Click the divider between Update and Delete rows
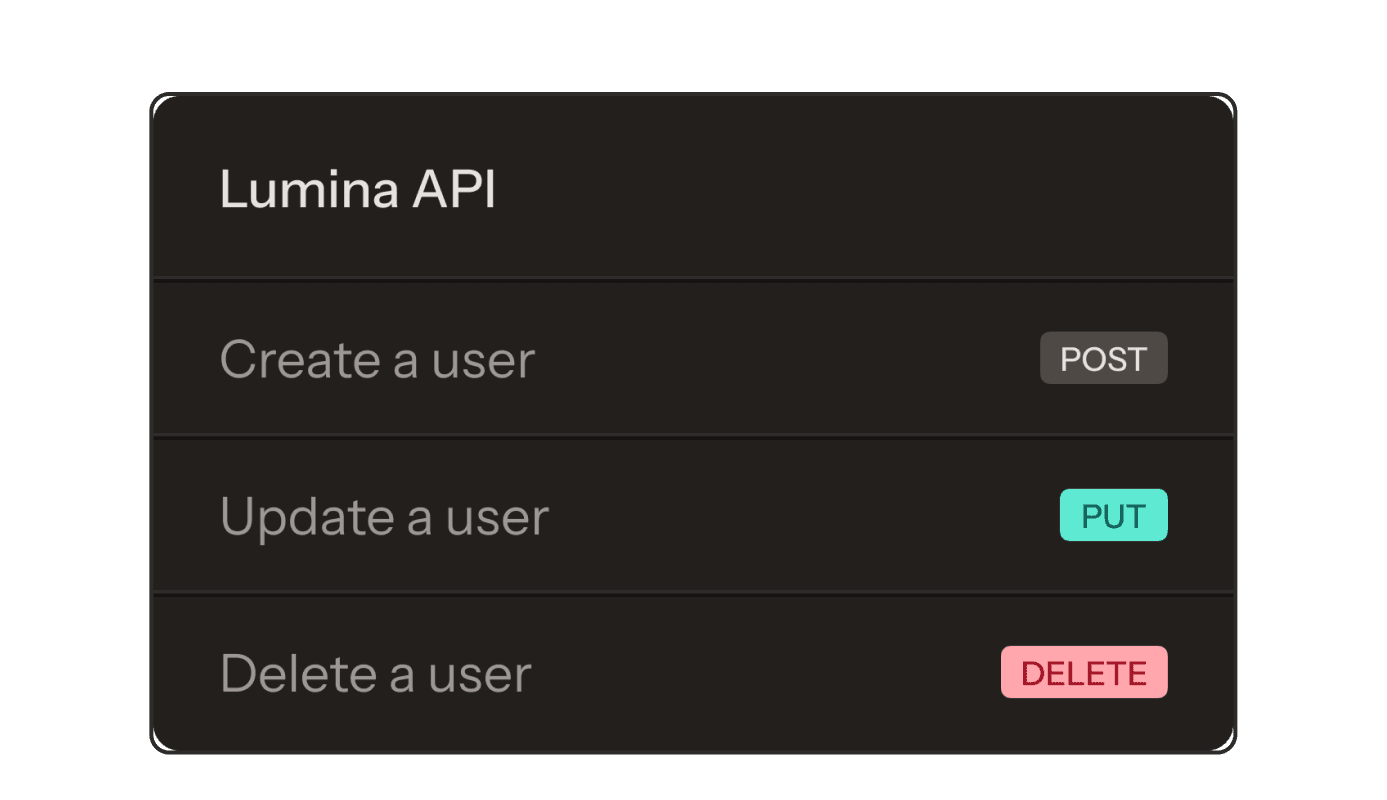 pos(693,593)
